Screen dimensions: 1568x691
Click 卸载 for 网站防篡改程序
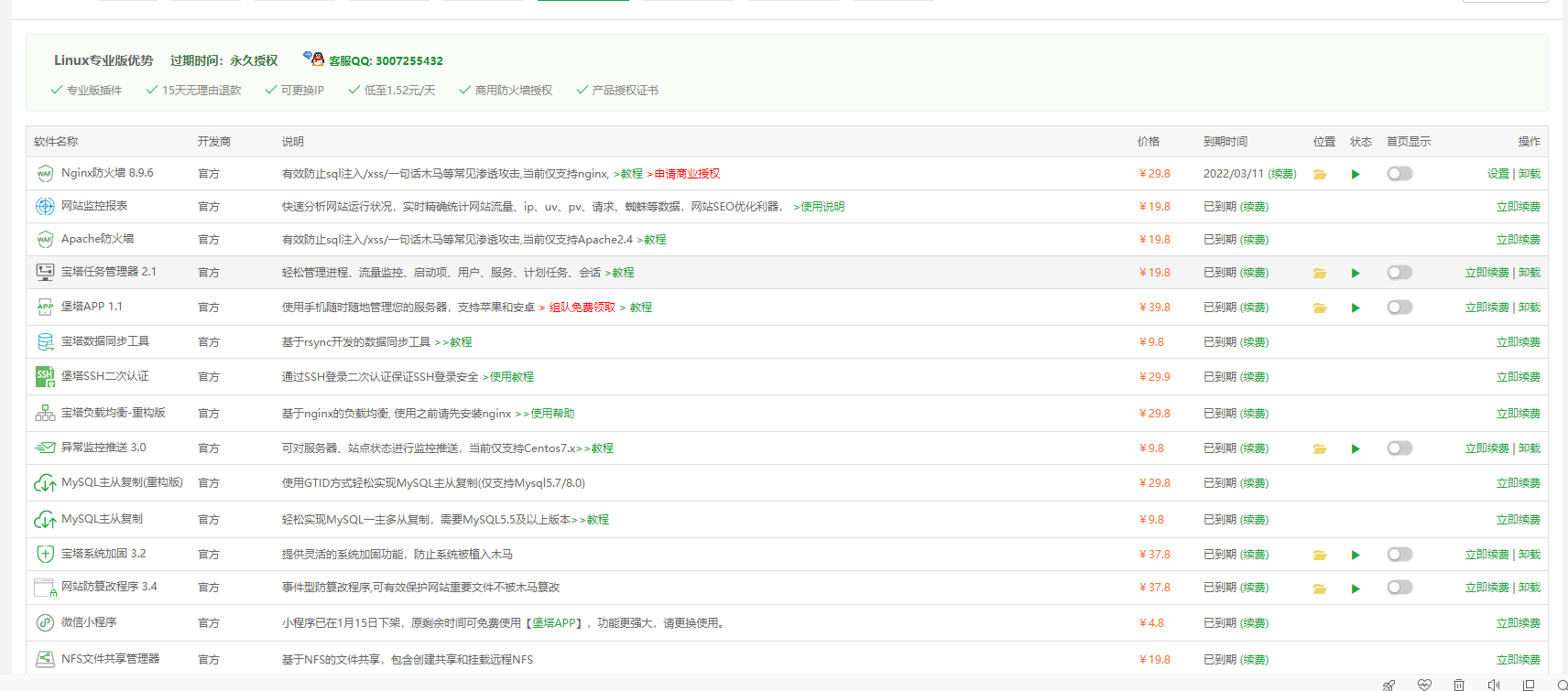click(1530, 587)
